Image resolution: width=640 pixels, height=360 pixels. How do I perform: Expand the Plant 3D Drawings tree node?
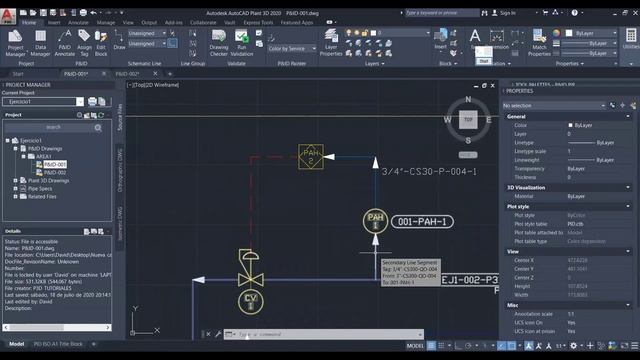pos(16,180)
